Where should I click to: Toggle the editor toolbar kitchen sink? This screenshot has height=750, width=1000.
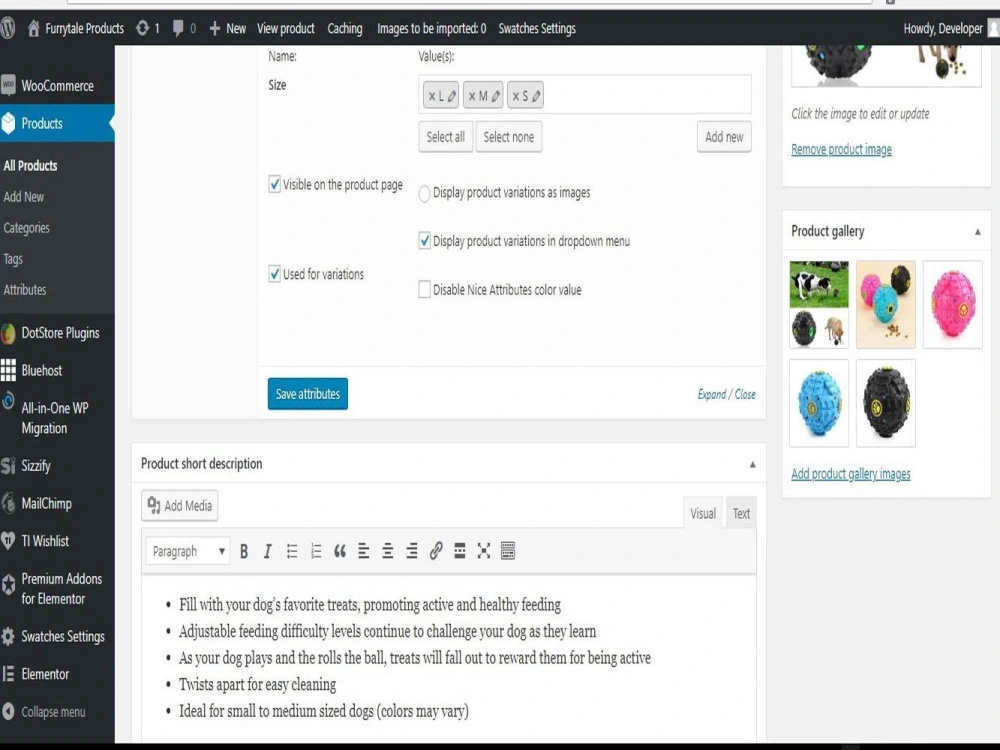tap(508, 551)
